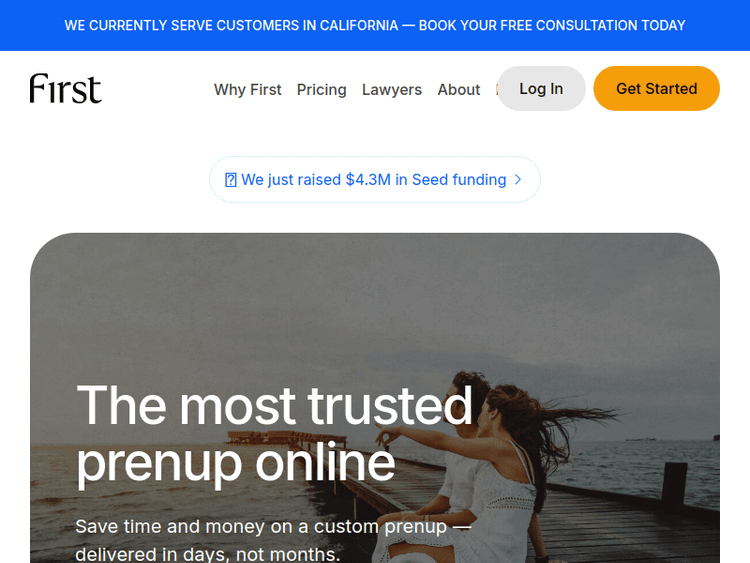Click the free consultation banner text
This screenshot has height=563, width=750.
click(x=552, y=25)
